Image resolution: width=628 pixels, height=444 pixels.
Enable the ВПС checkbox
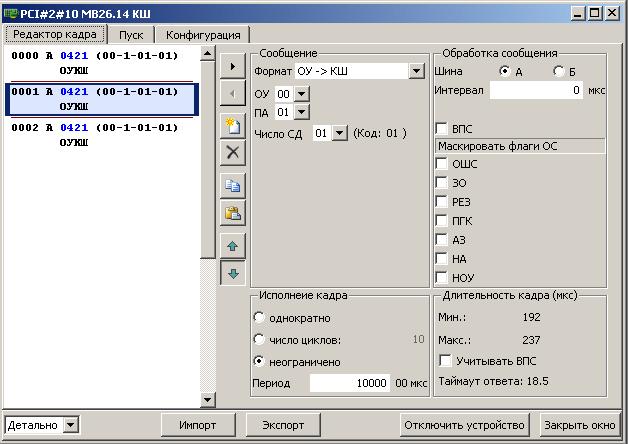point(441,129)
